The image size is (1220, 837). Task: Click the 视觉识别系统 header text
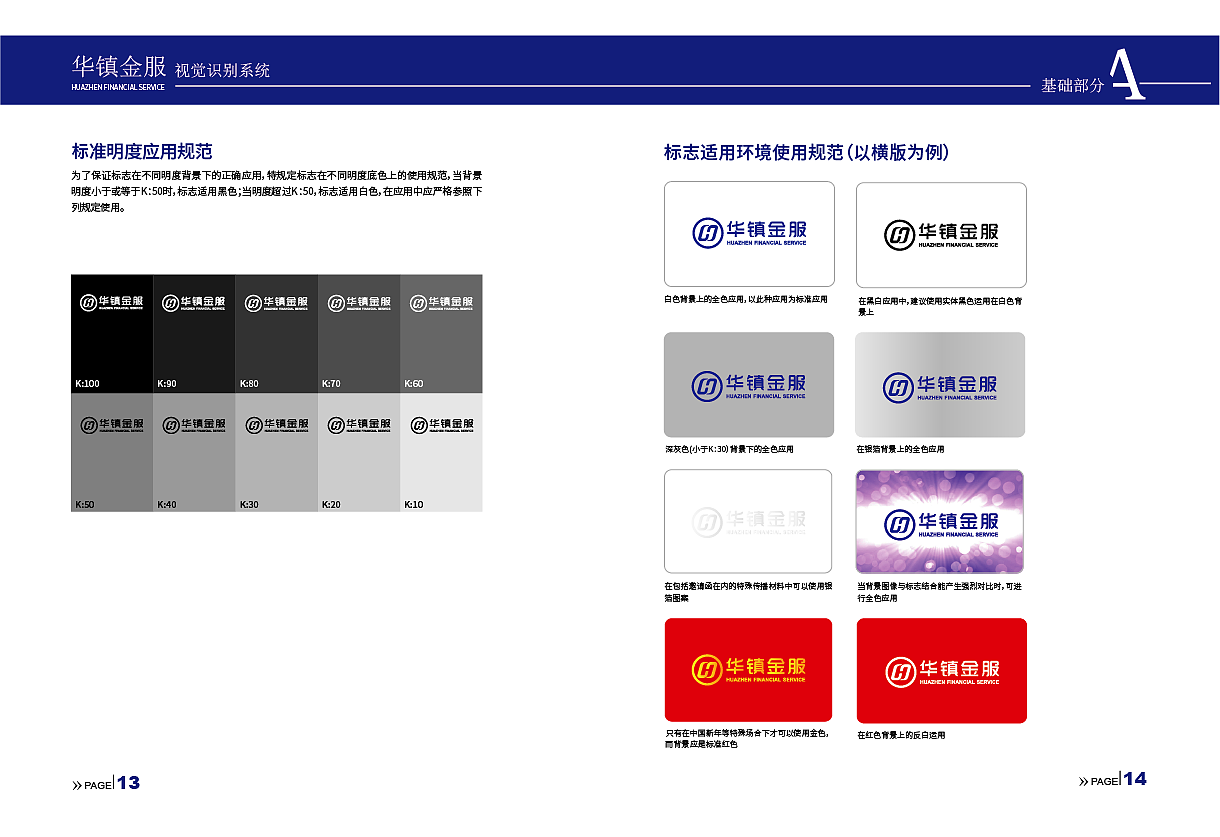click(x=222, y=70)
